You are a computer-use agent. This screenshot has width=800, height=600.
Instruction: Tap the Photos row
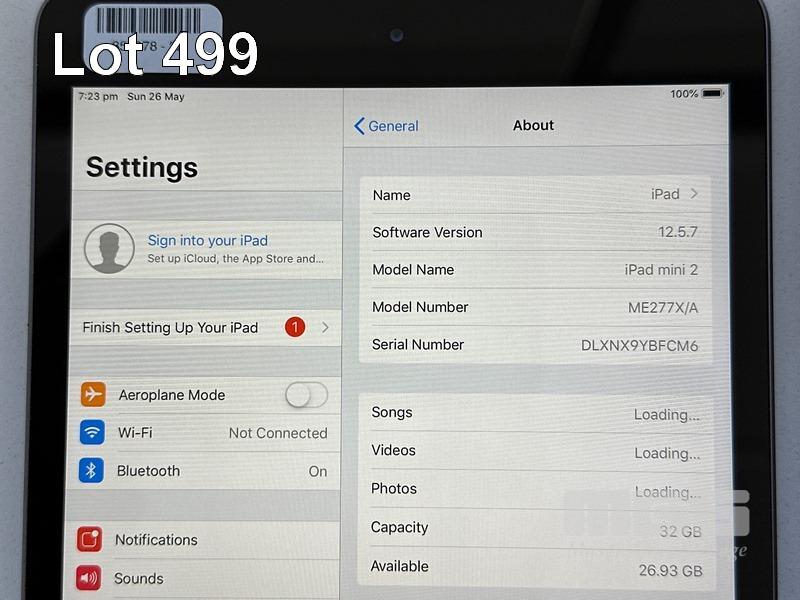click(x=536, y=489)
